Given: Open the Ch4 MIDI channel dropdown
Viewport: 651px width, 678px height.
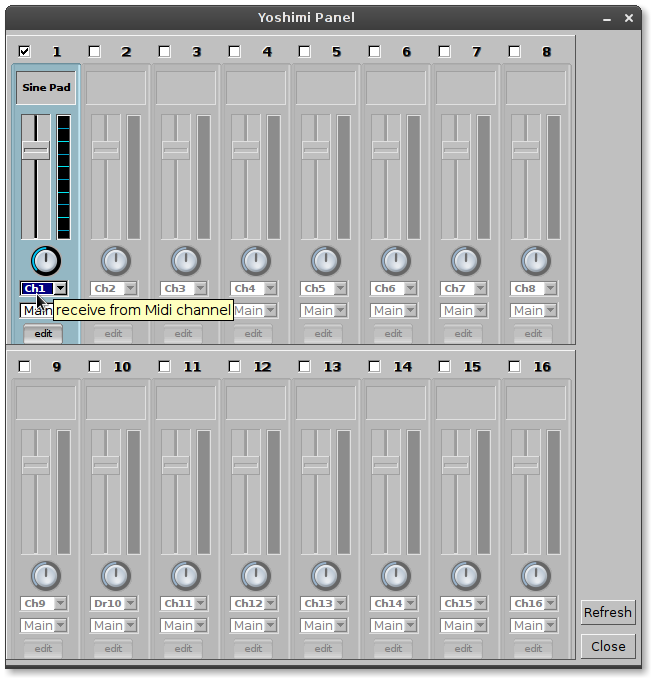Looking at the screenshot, I should point(254,288).
